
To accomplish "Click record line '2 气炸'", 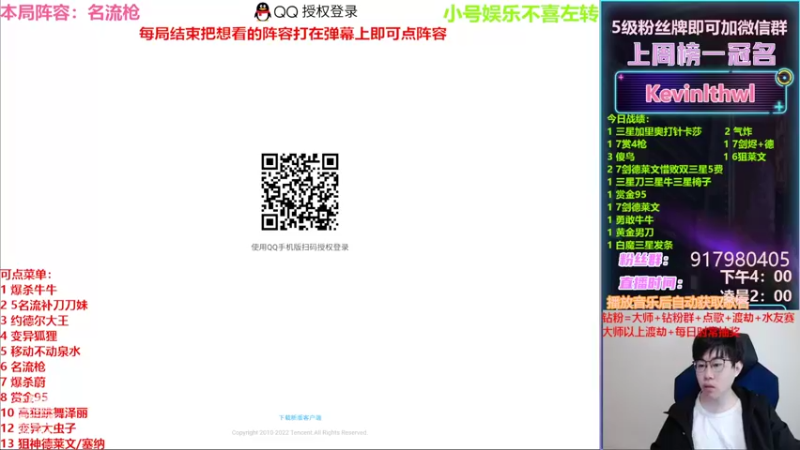I will click(738, 132).
